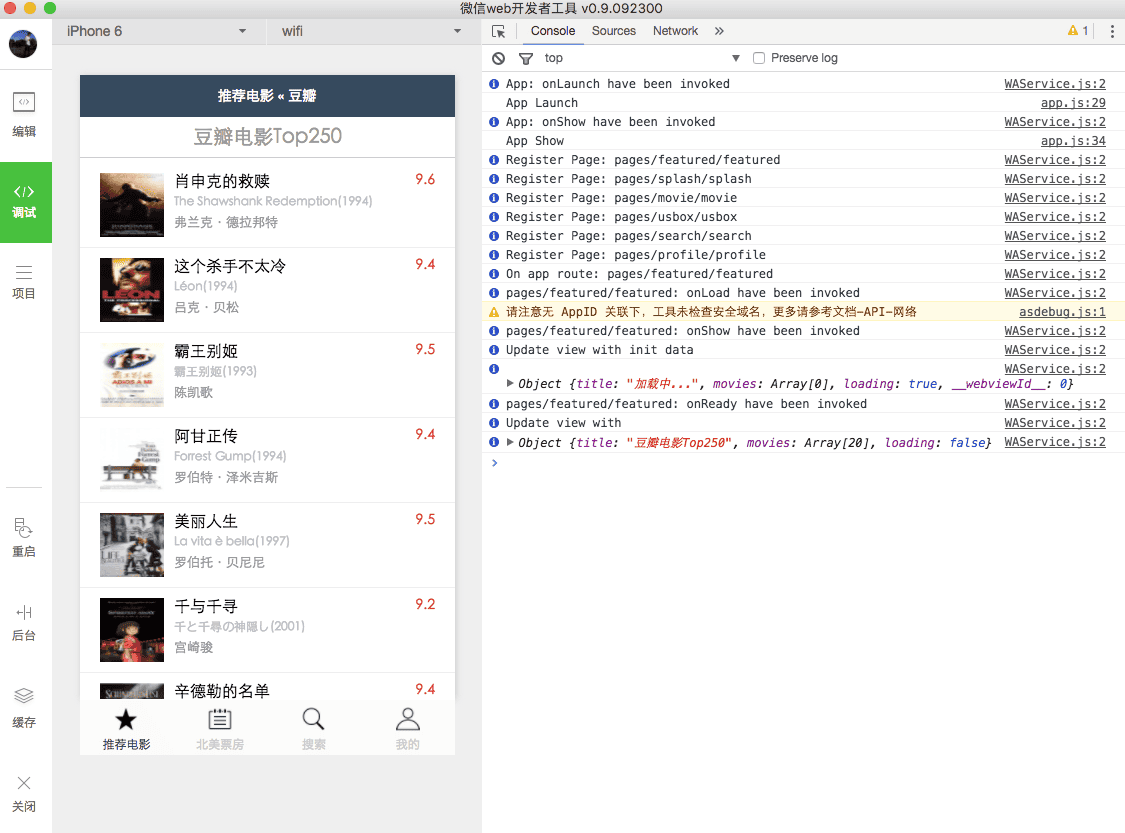Select the 辛德勒的名单 movie title
This screenshot has width=1125, height=833.
[222, 691]
